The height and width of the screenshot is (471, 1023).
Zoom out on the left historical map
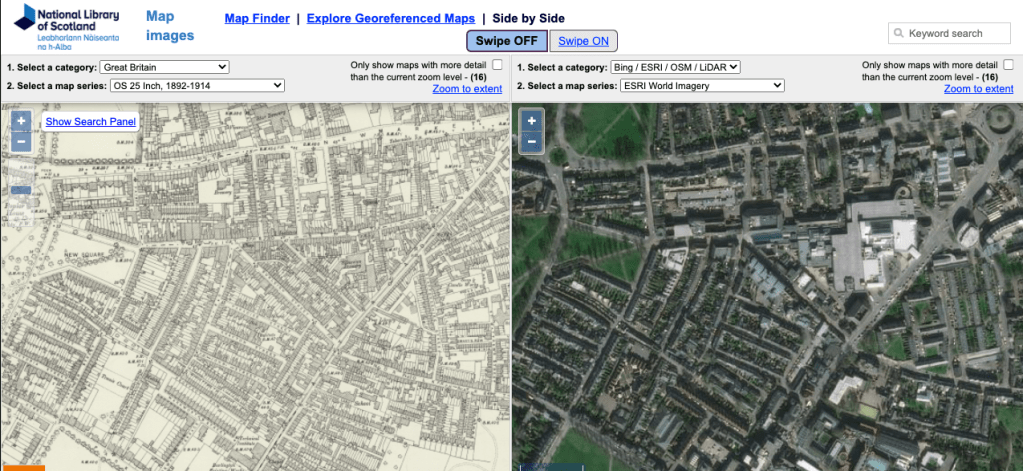pos(20,142)
